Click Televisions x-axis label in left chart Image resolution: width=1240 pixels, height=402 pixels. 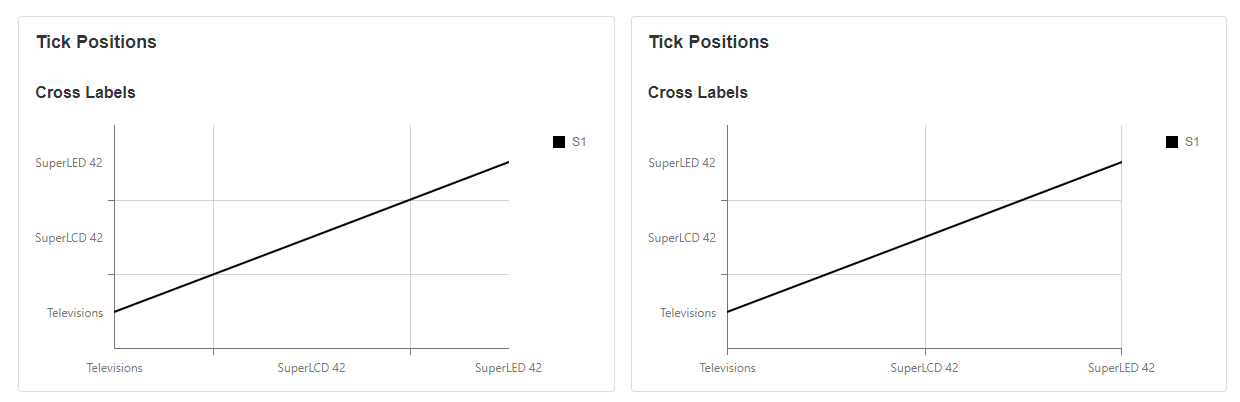(x=114, y=368)
